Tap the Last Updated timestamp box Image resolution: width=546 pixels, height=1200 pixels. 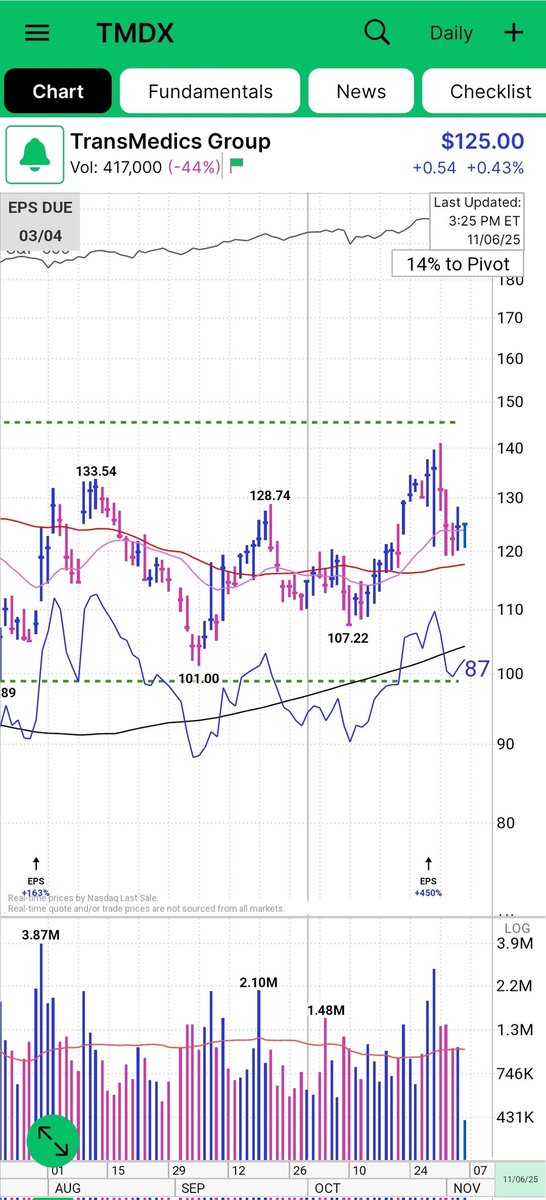click(478, 219)
